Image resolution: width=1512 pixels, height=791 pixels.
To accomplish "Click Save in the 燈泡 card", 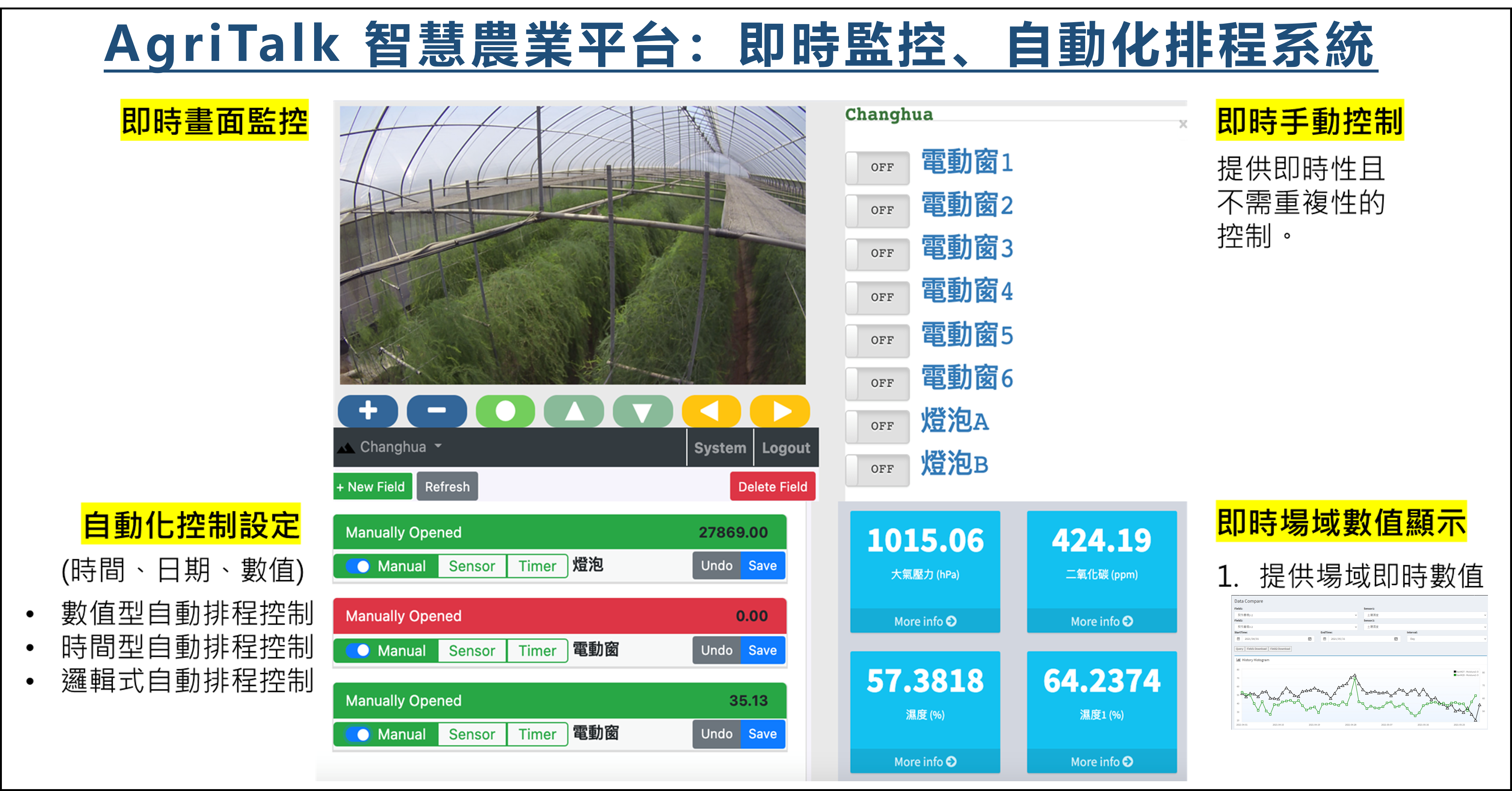I will tap(762, 565).
